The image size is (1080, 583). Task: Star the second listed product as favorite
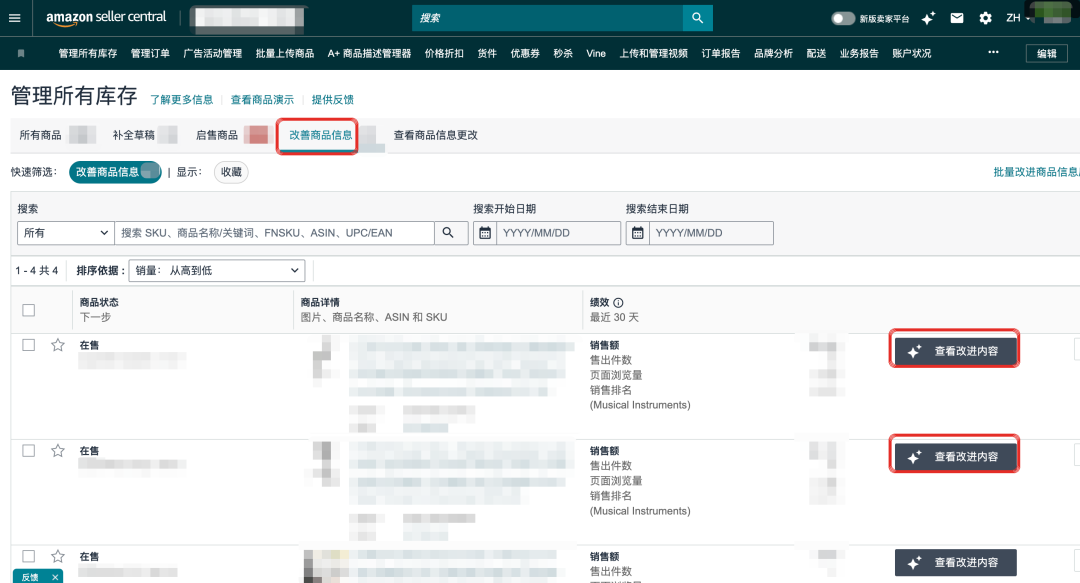[x=58, y=451]
